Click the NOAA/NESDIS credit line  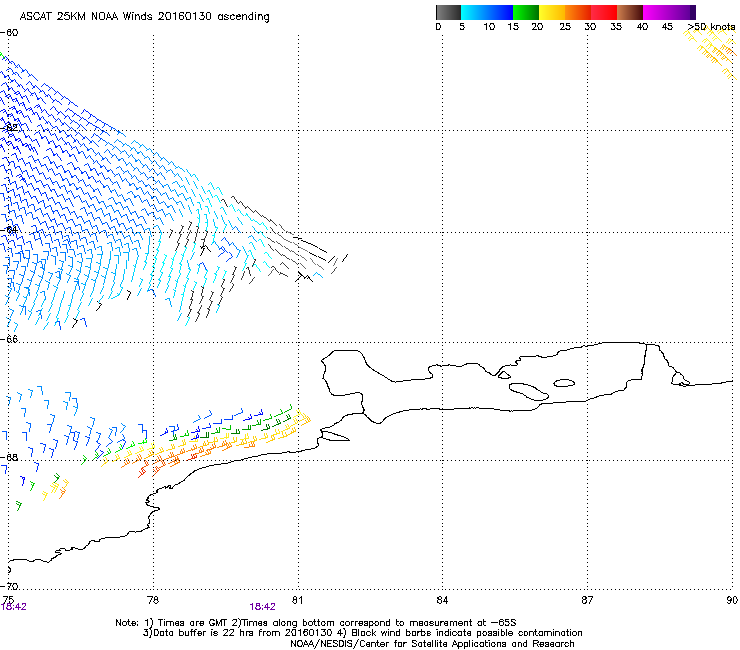click(432, 644)
